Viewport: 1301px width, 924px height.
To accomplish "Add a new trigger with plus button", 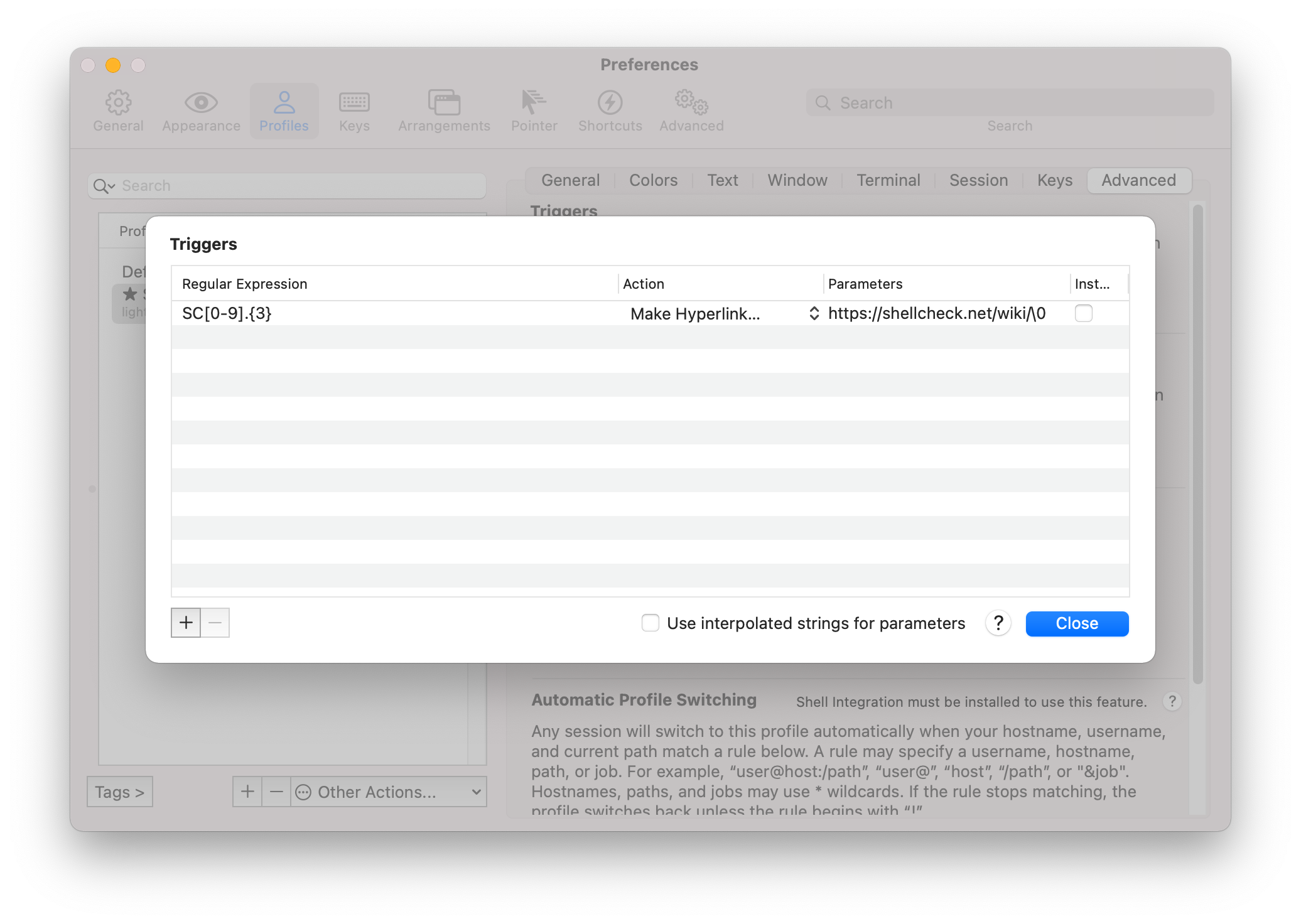I will pos(186,623).
